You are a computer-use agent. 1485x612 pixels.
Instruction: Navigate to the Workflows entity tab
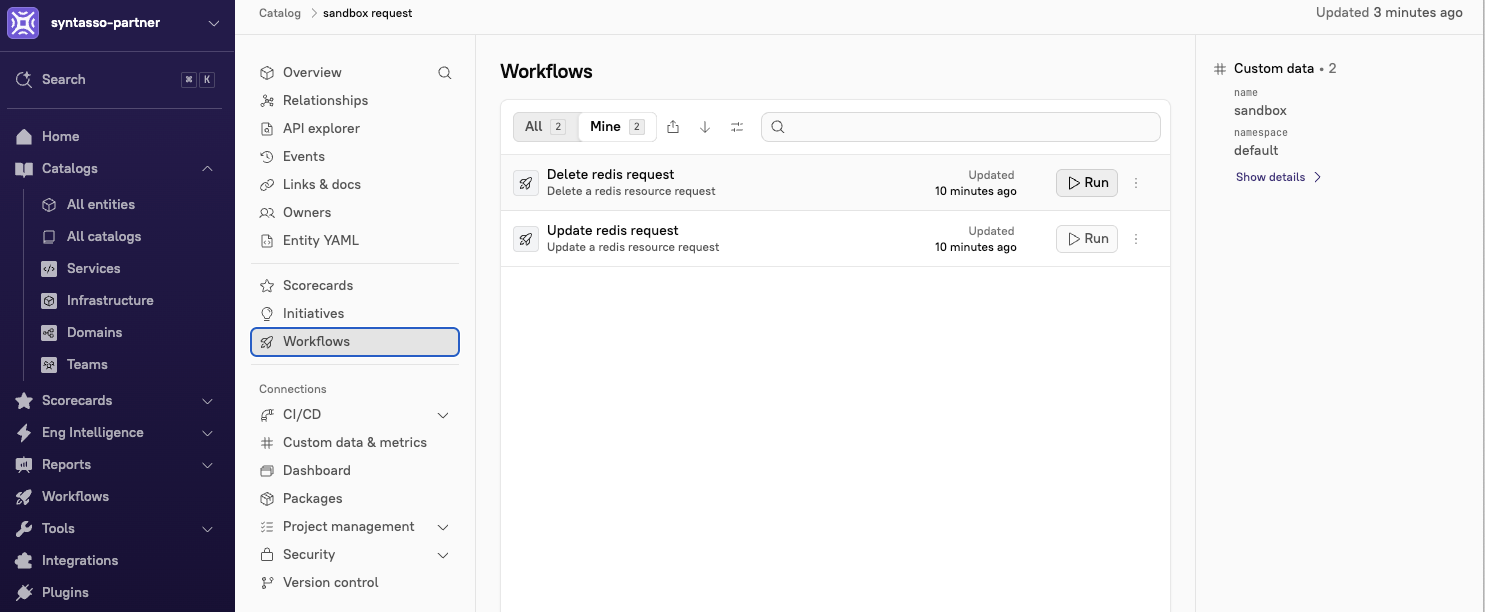316,341
